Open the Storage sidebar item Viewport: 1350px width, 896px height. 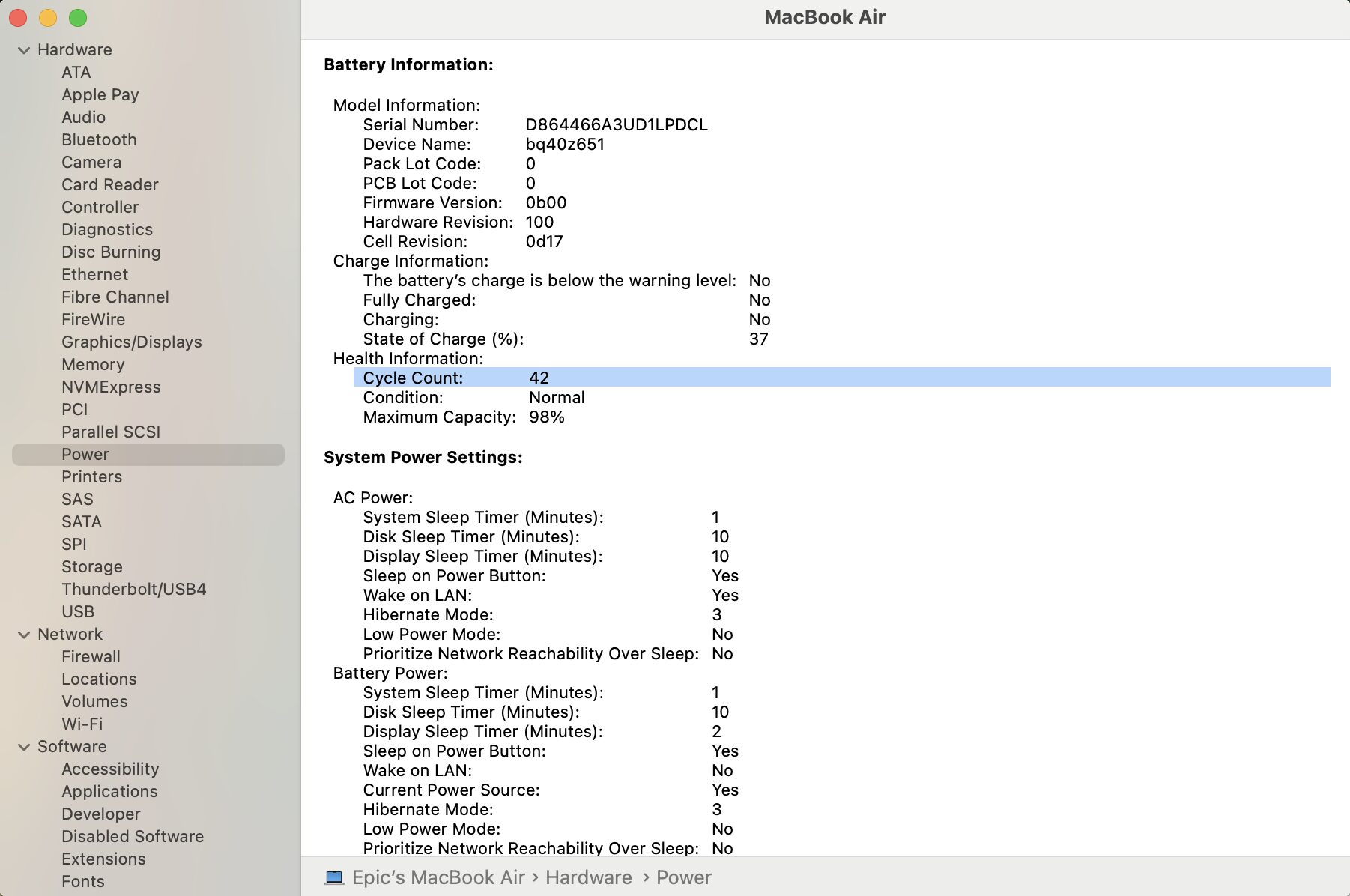pos(91,567)
